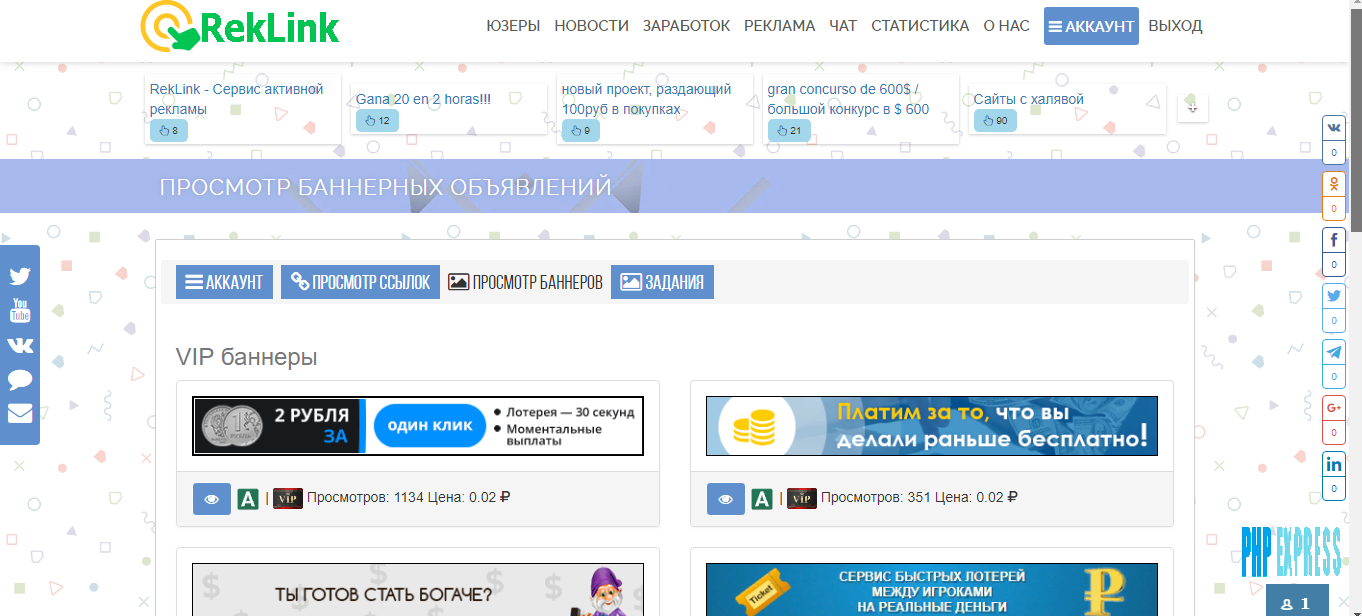Click the 'Ты готов стать богаче?' banner

(x=418, y=590)
